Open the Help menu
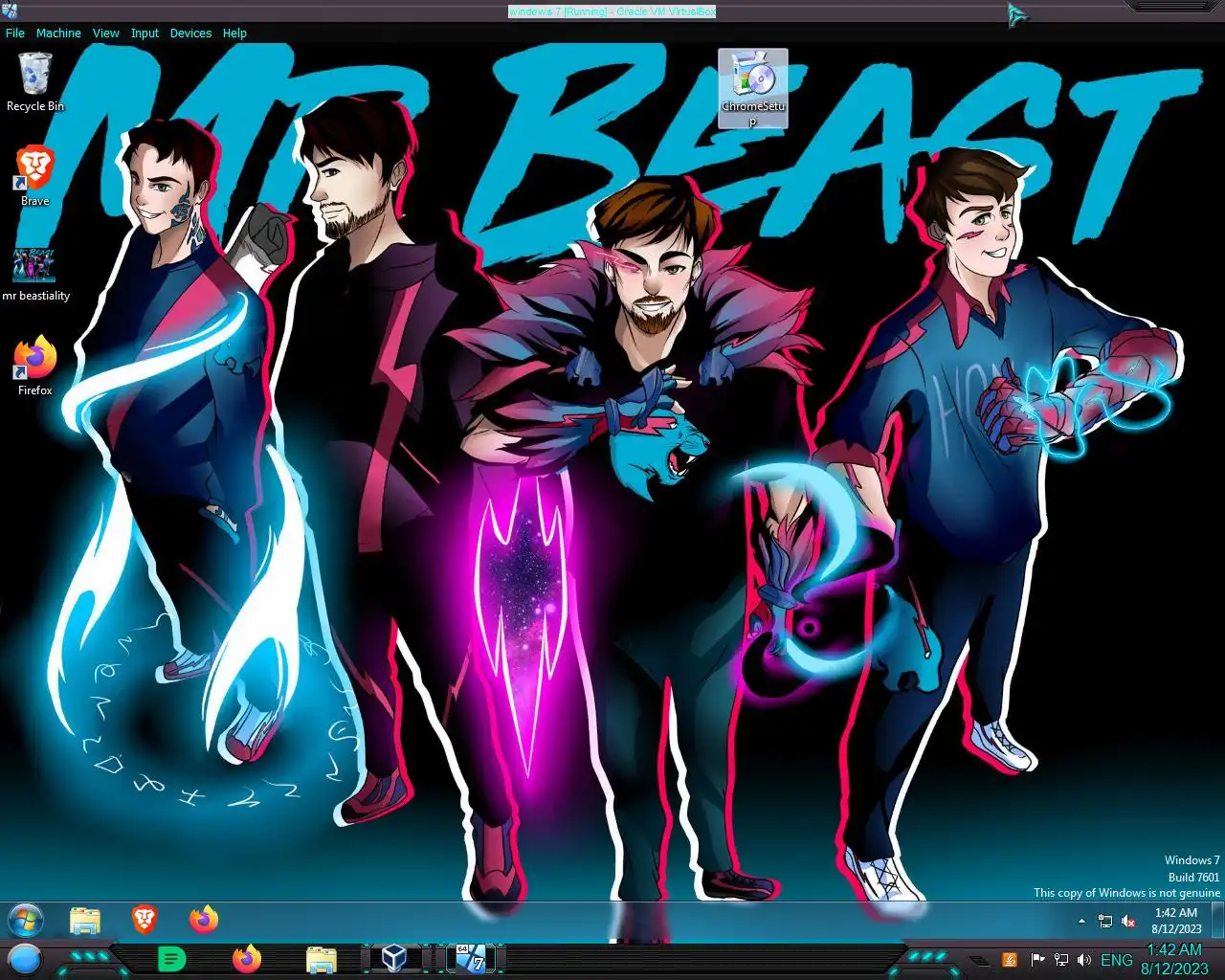1225x980 pixels. tap(234, 33)
